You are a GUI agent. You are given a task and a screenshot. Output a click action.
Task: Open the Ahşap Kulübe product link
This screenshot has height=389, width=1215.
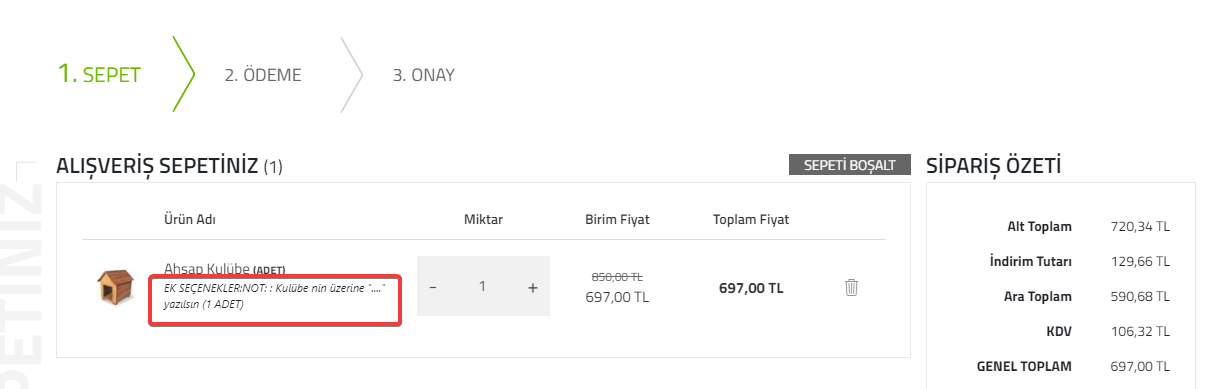(206, 270)
